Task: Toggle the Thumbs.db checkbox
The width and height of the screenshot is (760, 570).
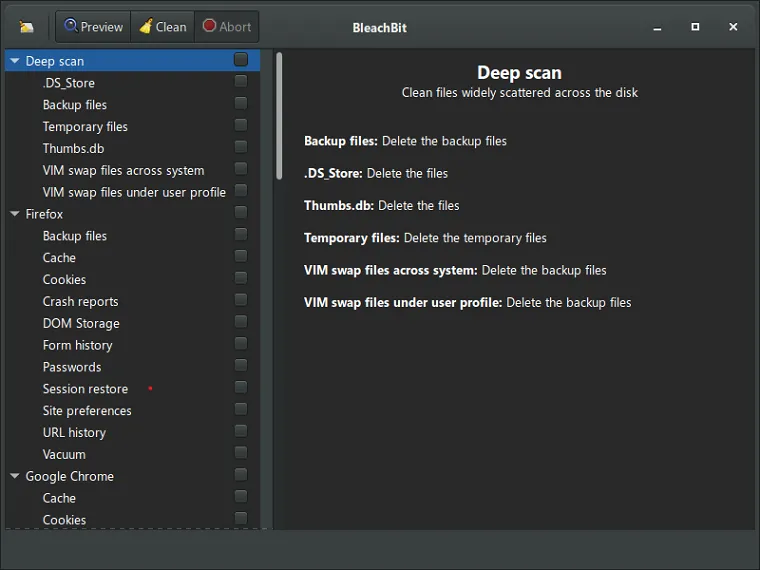Action: [241, 146]
